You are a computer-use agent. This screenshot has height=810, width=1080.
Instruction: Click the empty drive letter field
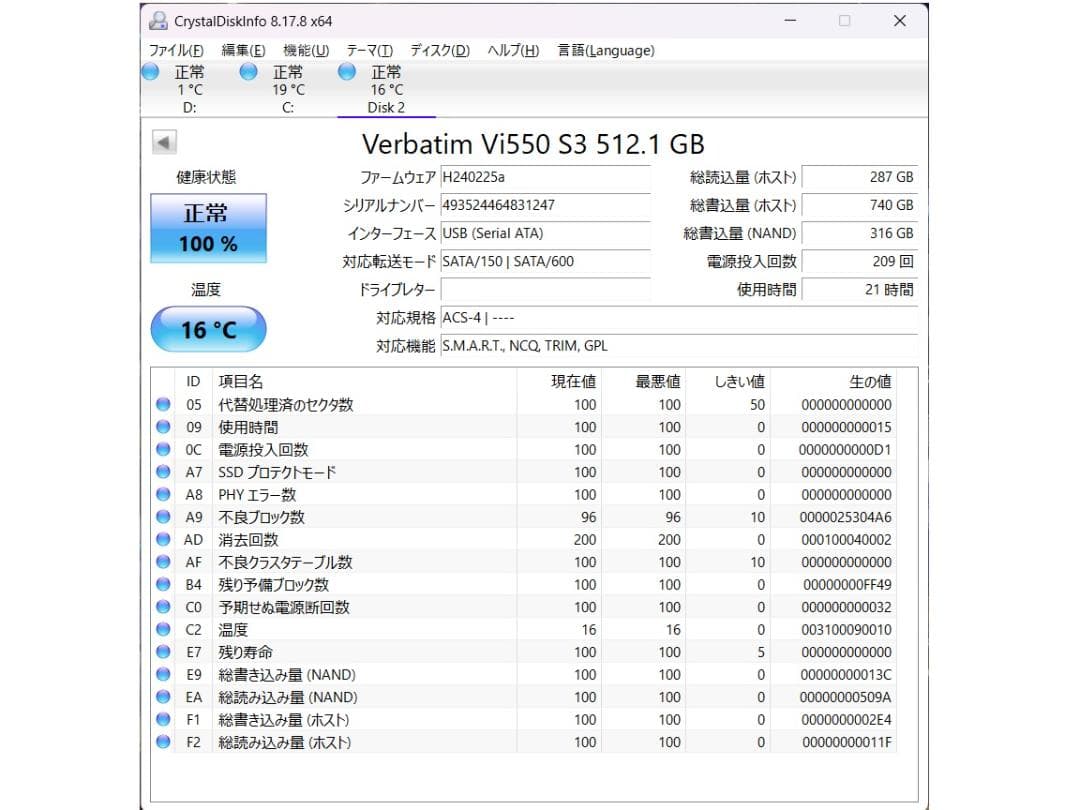click(x=545, y=290)
